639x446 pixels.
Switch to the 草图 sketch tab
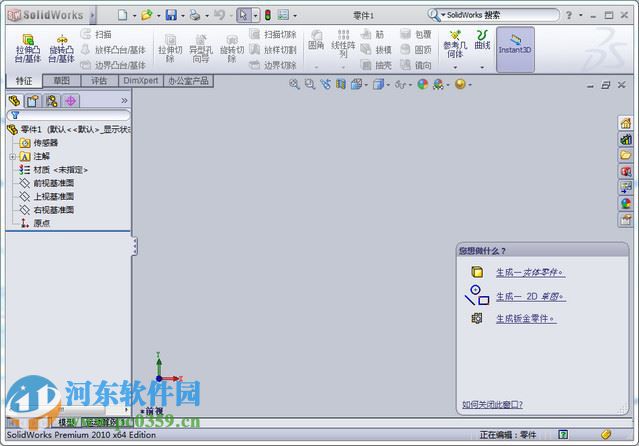tap(62, 81)
